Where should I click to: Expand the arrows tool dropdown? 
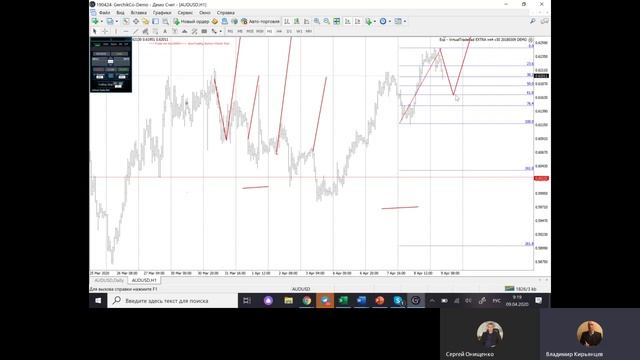[x=220, y=31]
